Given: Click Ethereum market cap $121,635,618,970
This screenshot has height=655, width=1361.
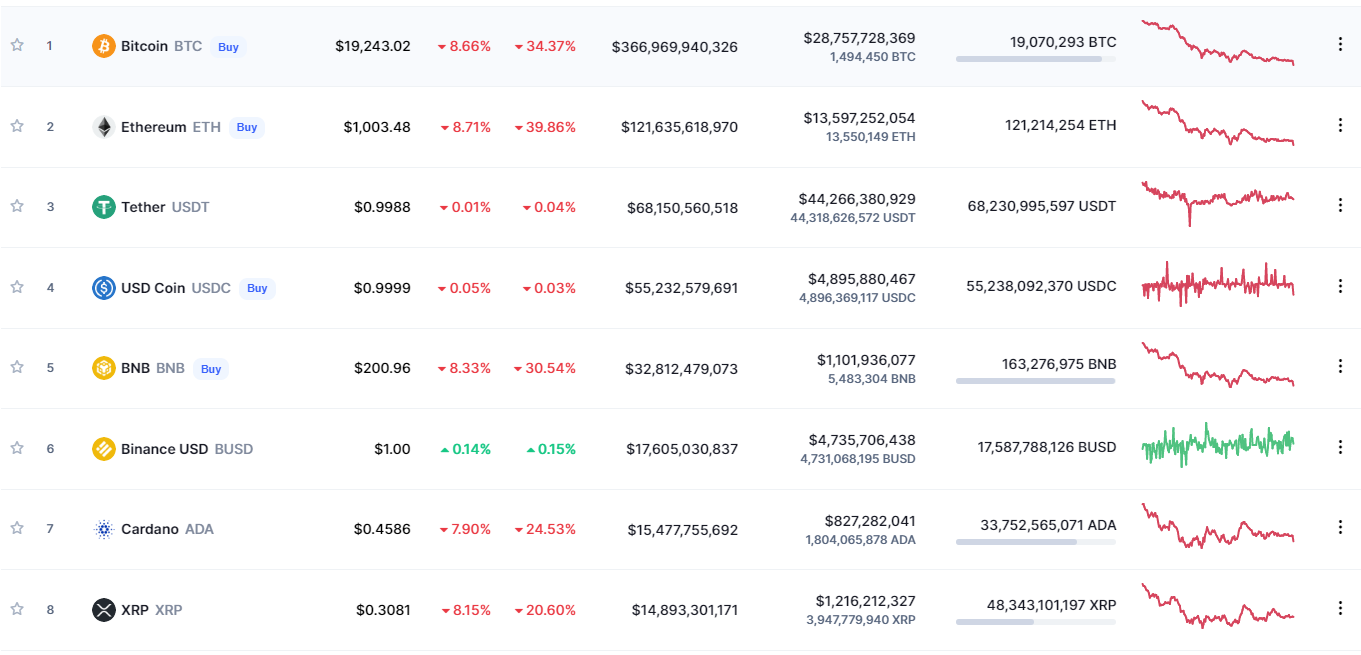Looking at the screenshot, I should pyautogui.click(x=680, y=127).
